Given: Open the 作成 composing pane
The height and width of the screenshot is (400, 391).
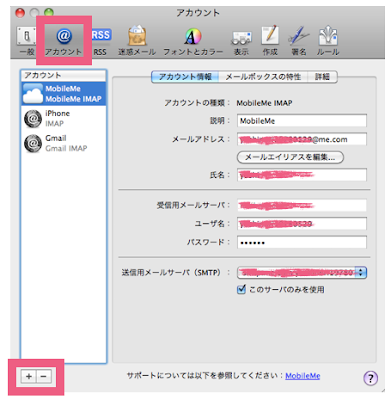Looking at the screenshot, I should tap(270, 41).
